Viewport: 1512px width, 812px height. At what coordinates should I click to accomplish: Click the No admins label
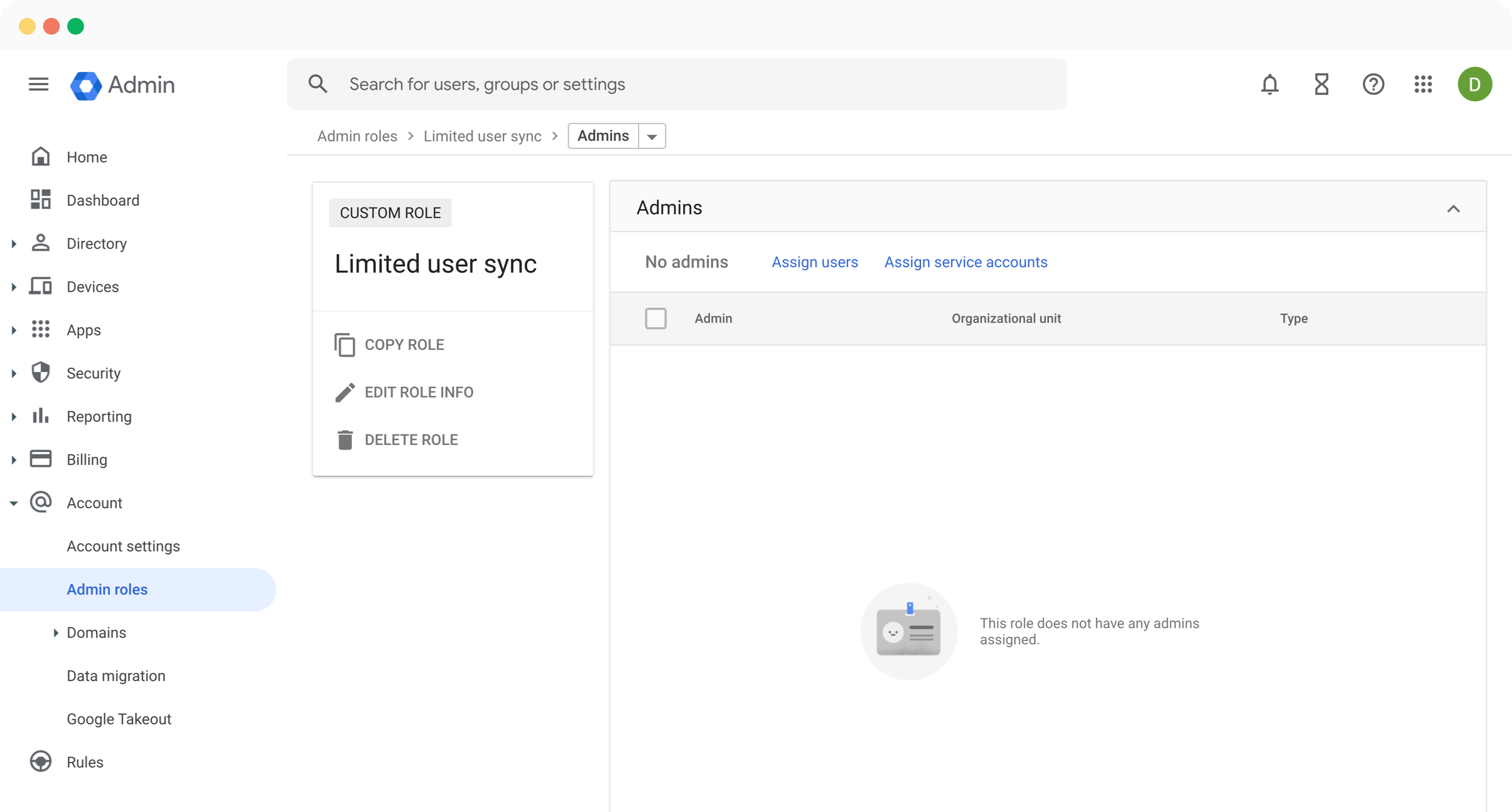coord(686,262)
